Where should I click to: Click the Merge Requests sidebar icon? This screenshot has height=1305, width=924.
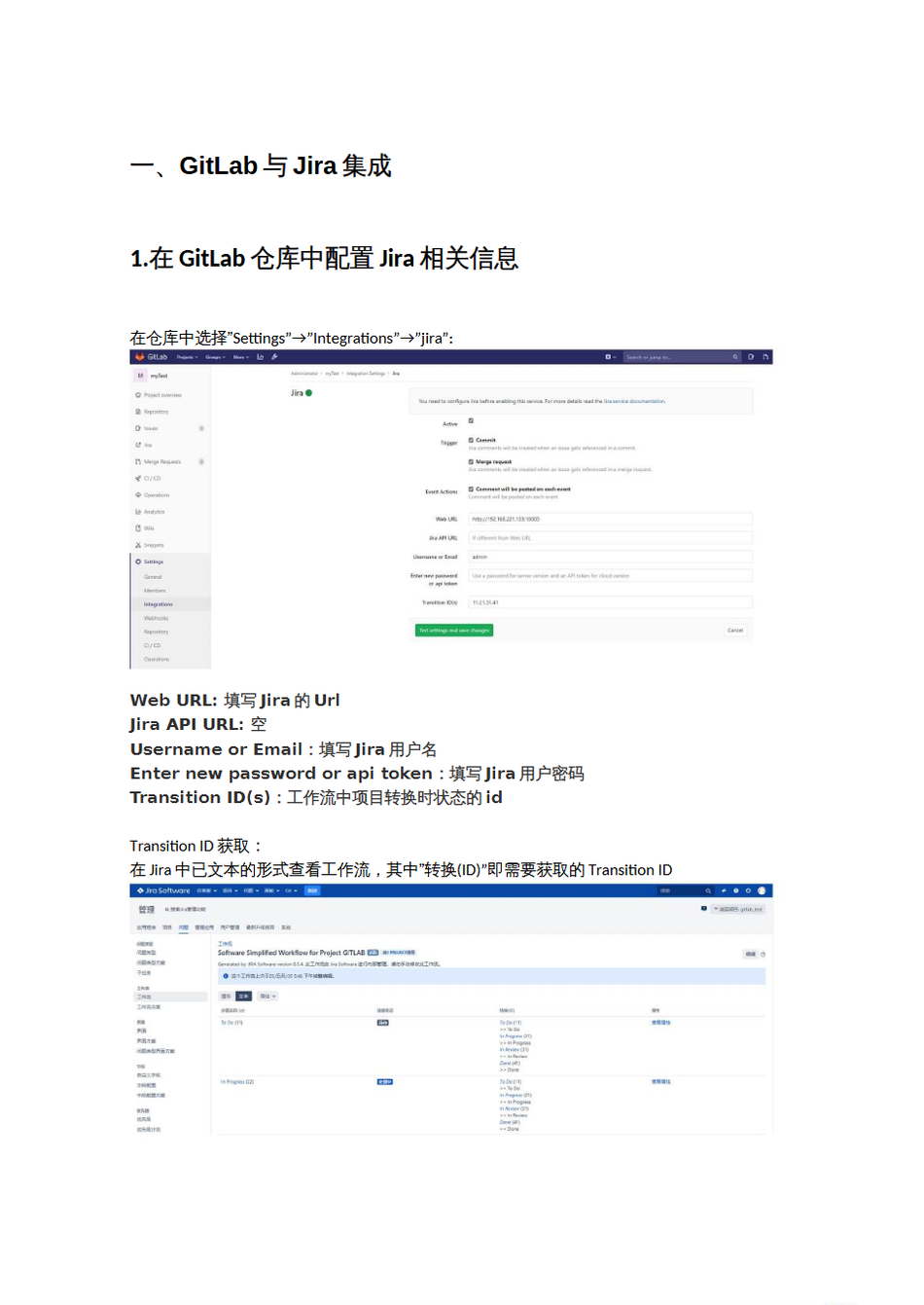pyautogui.click(x=138, y=461)
